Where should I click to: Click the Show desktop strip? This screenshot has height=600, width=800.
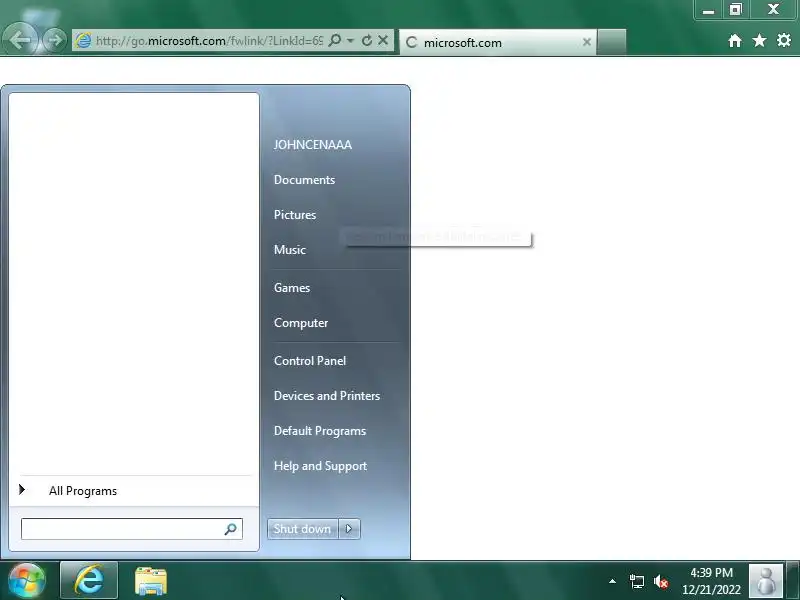793,581
